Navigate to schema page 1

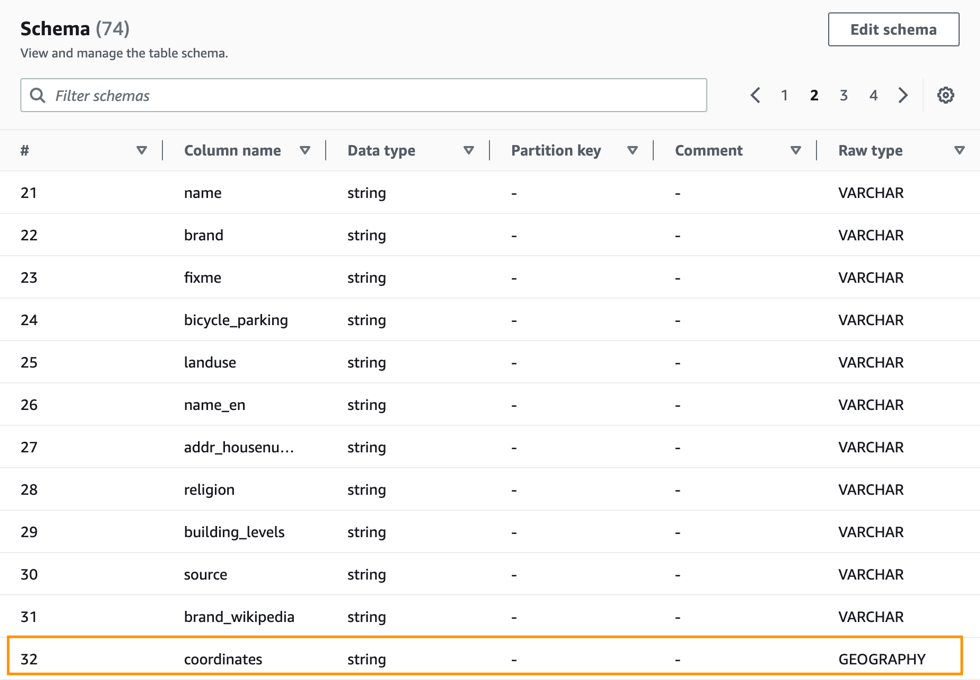(x=784, y=95)
